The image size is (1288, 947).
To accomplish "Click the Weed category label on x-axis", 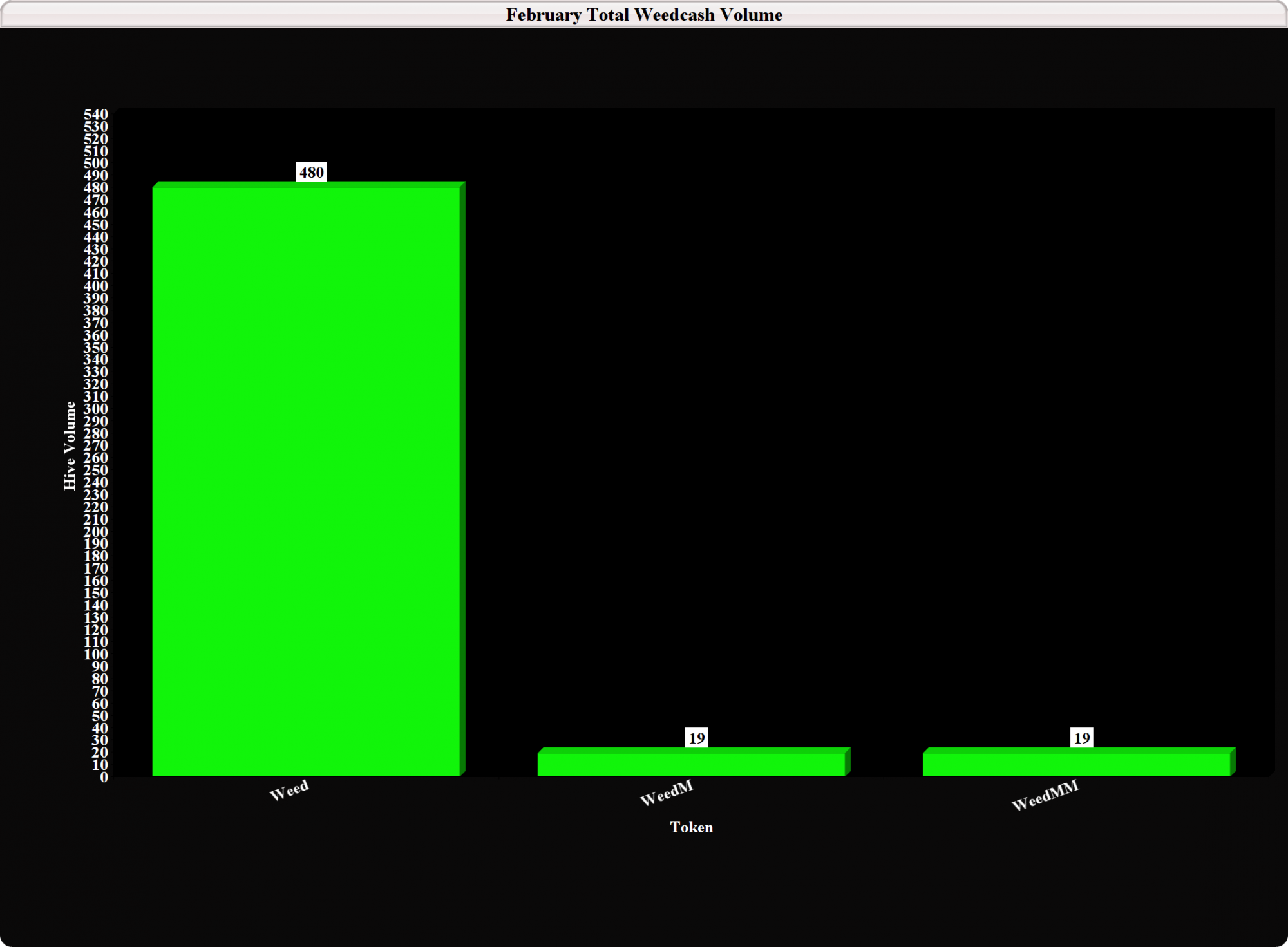I will coord(289,790).
